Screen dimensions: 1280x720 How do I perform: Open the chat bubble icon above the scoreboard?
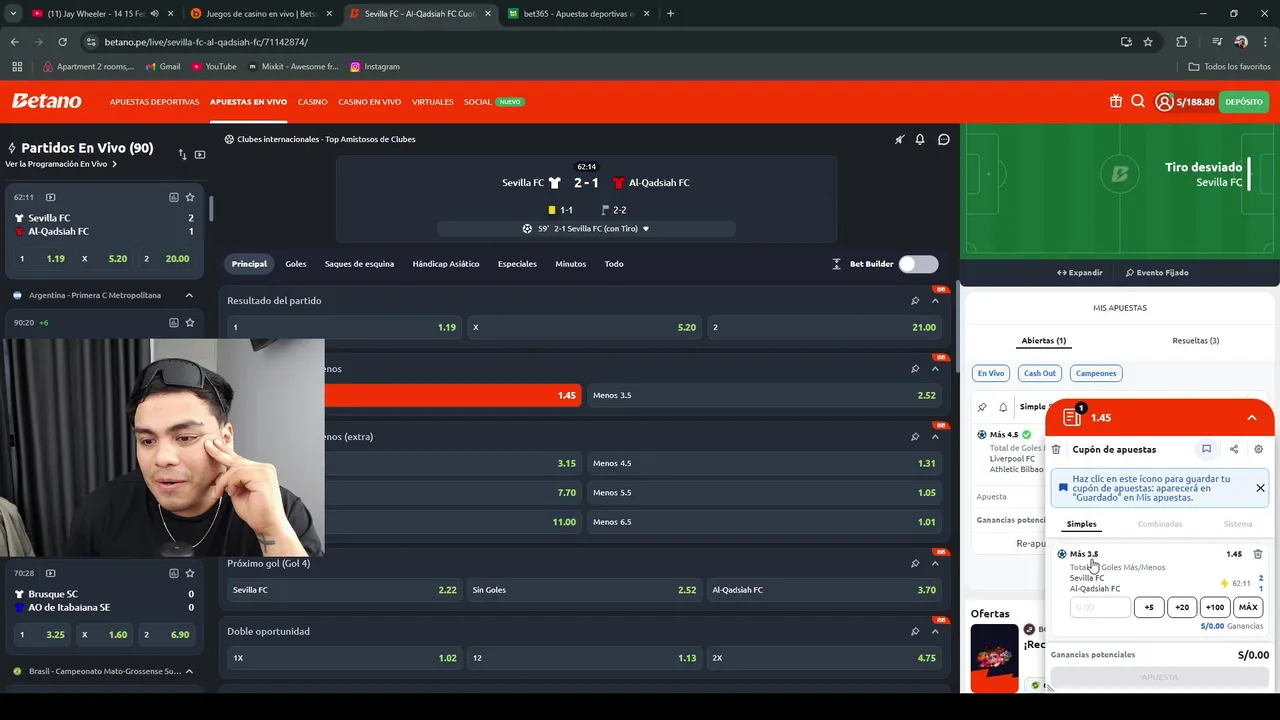(943, 139)
